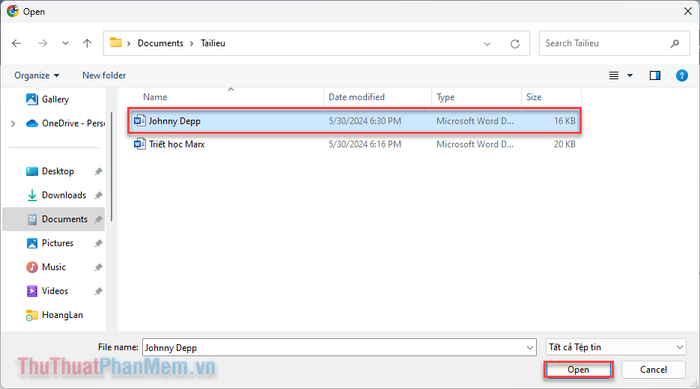700x389 pixels.
Task: Refresh the Tailieu folder view
Action: 515,44
